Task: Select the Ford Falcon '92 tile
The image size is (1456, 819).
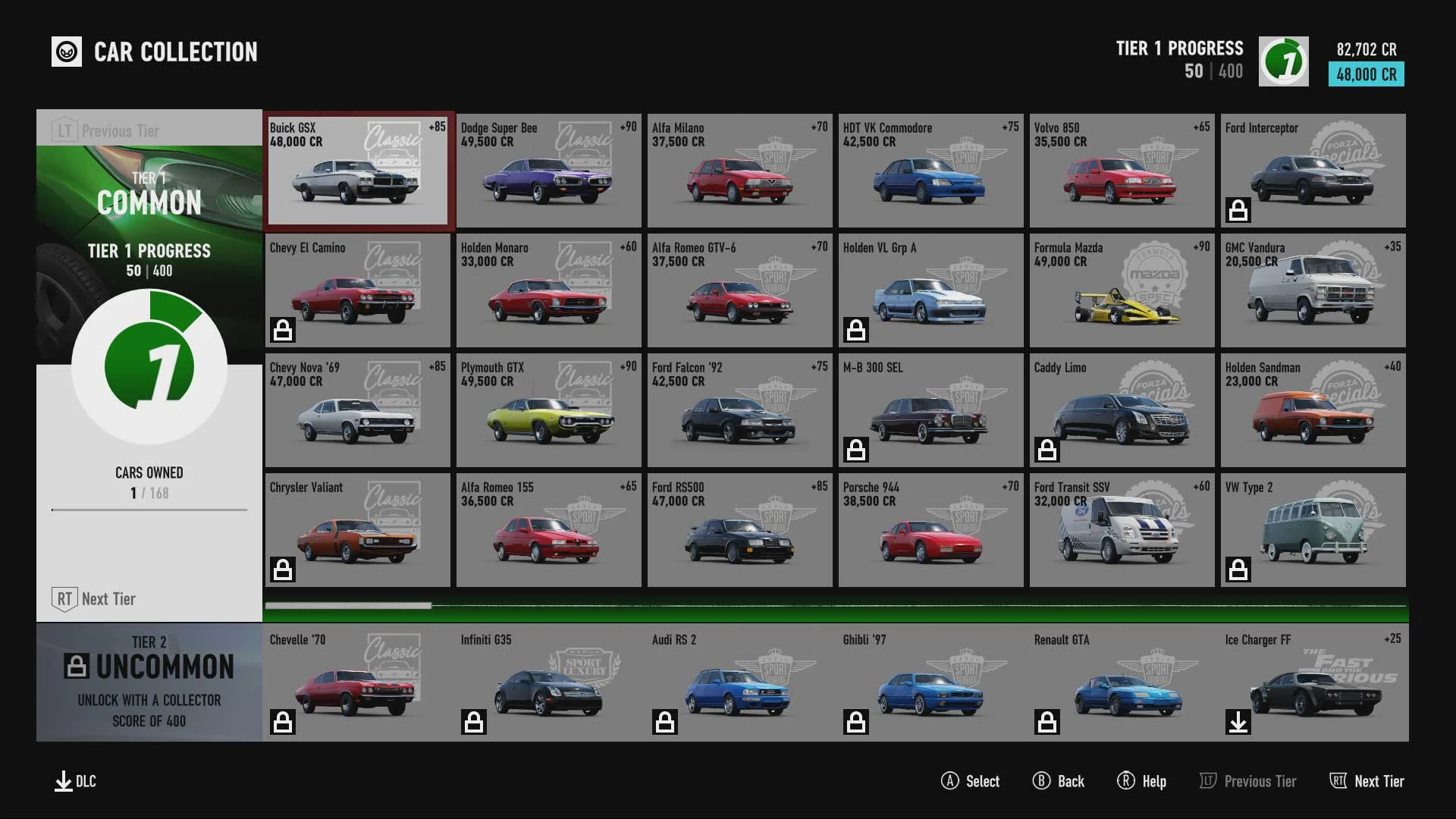Action: coord(740,410)
